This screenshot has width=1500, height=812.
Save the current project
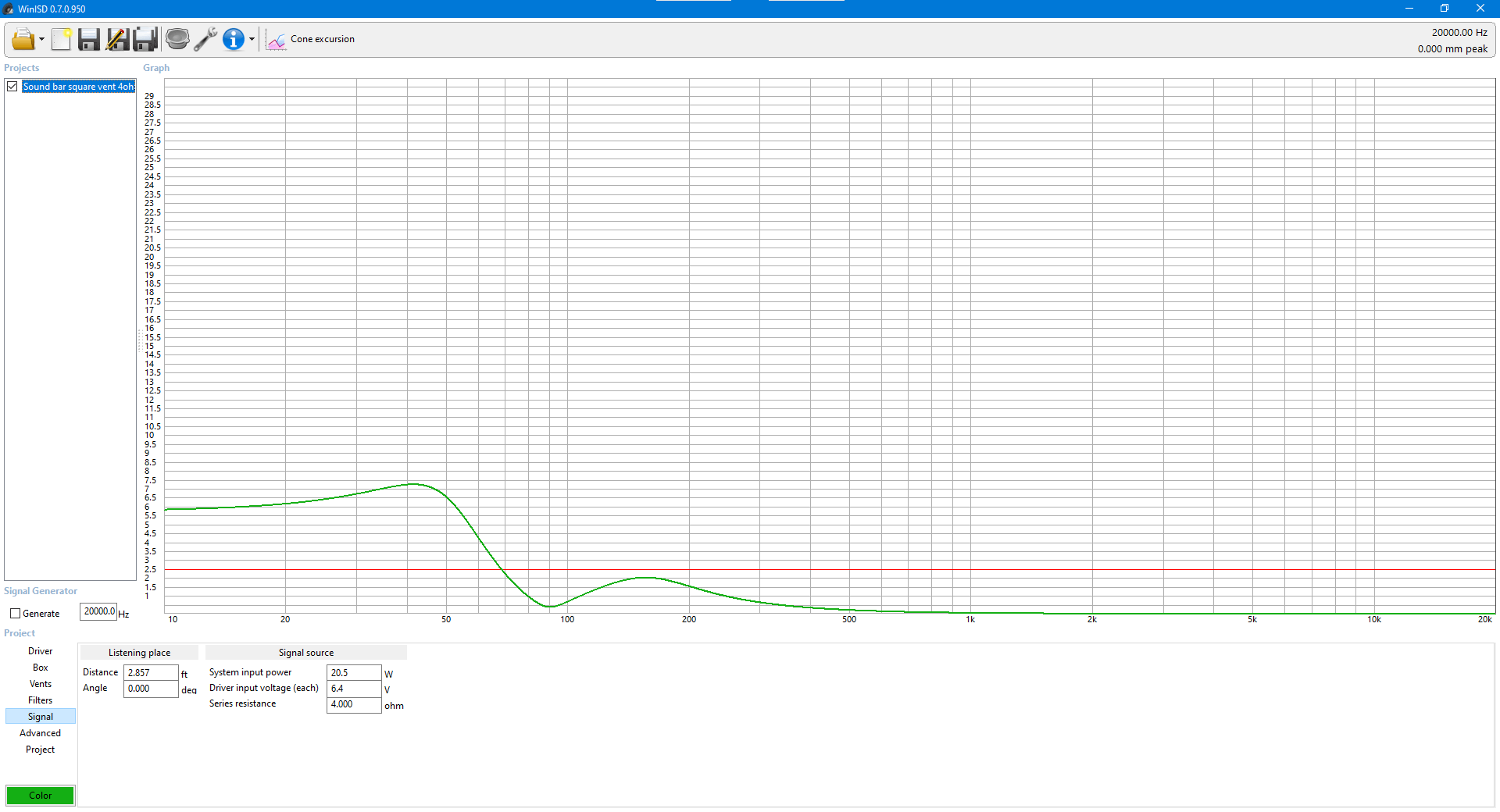(89, 39)
